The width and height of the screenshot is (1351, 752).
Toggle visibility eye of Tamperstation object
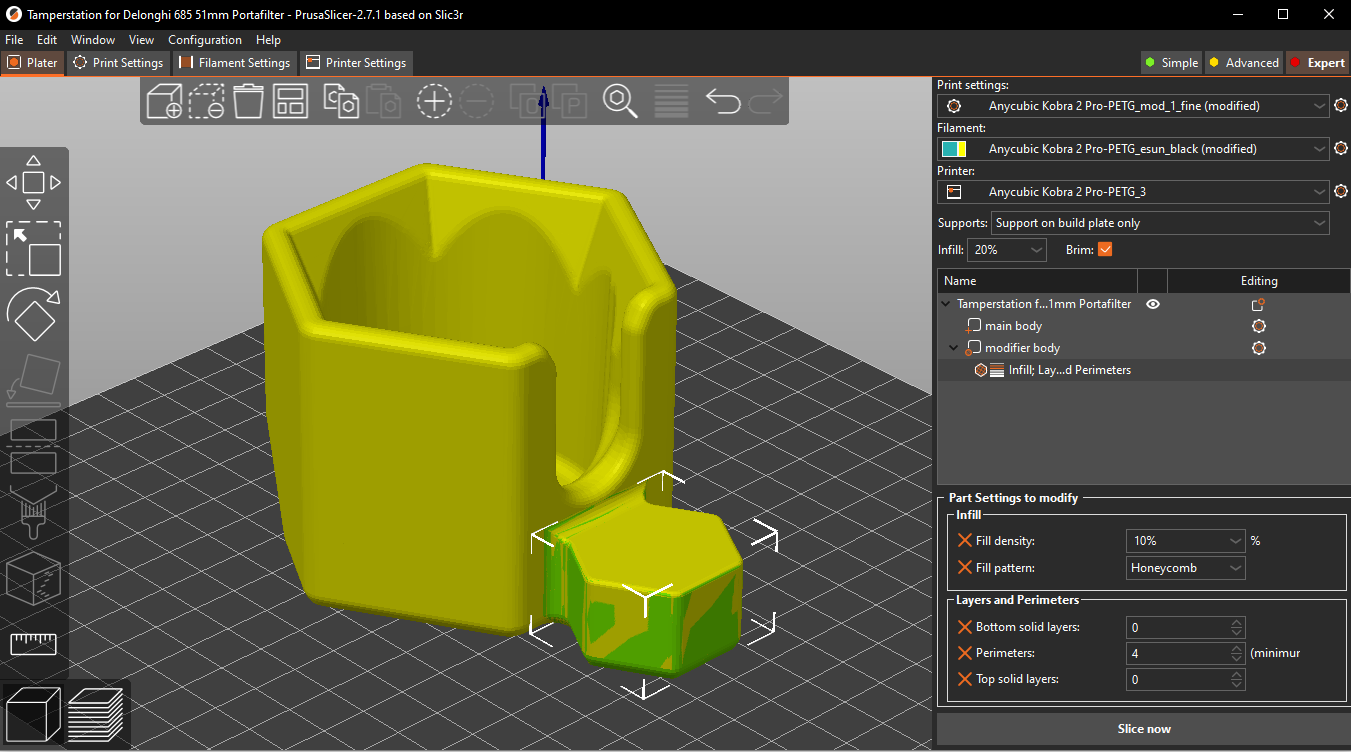(x=1153, y=304)
